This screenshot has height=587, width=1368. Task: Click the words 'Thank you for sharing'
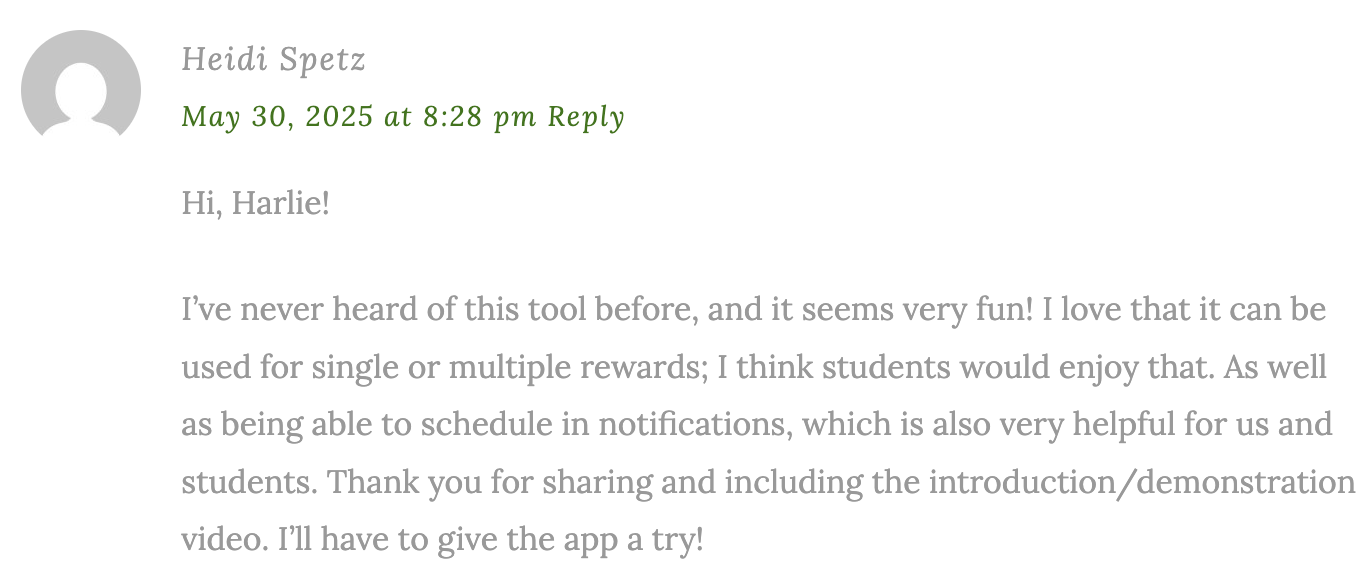coord(442,483)
